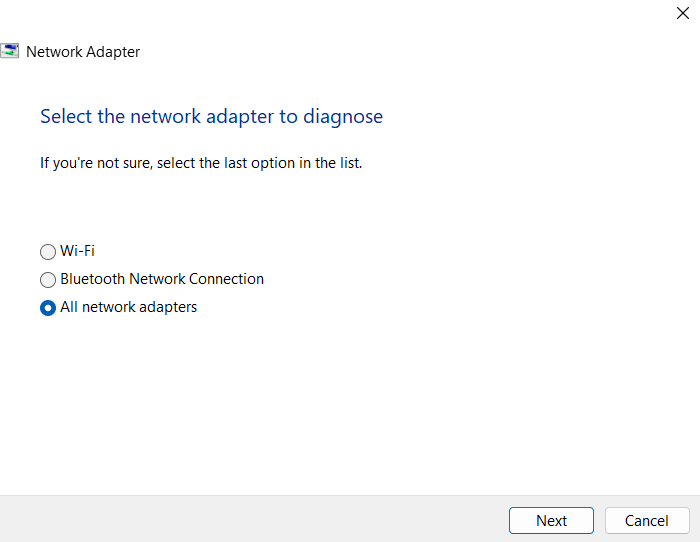Click the word "Adapter" in the window title
Screen dimensions: 700x542
point(113,52)
